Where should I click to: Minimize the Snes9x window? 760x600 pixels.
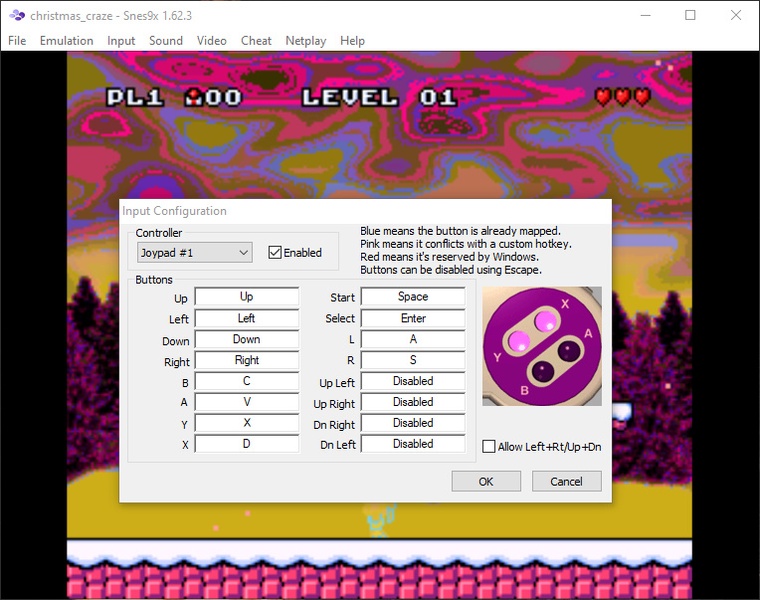click(x=644, y=15)
